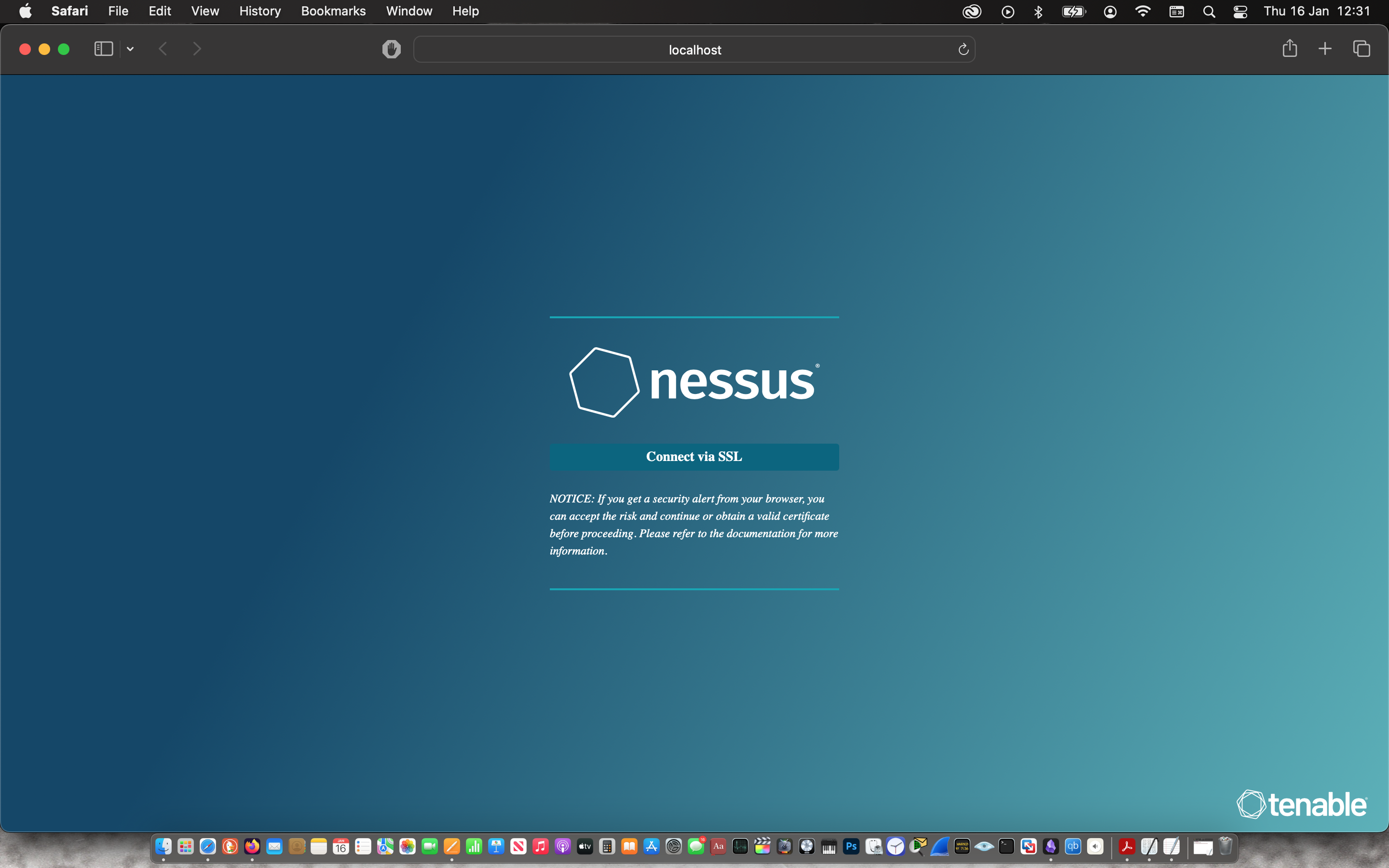The width and height of the screenshot is (1389, 868).
Task: Open the Share button in Safari toolbar
Action: click(x=1289, y=49)
